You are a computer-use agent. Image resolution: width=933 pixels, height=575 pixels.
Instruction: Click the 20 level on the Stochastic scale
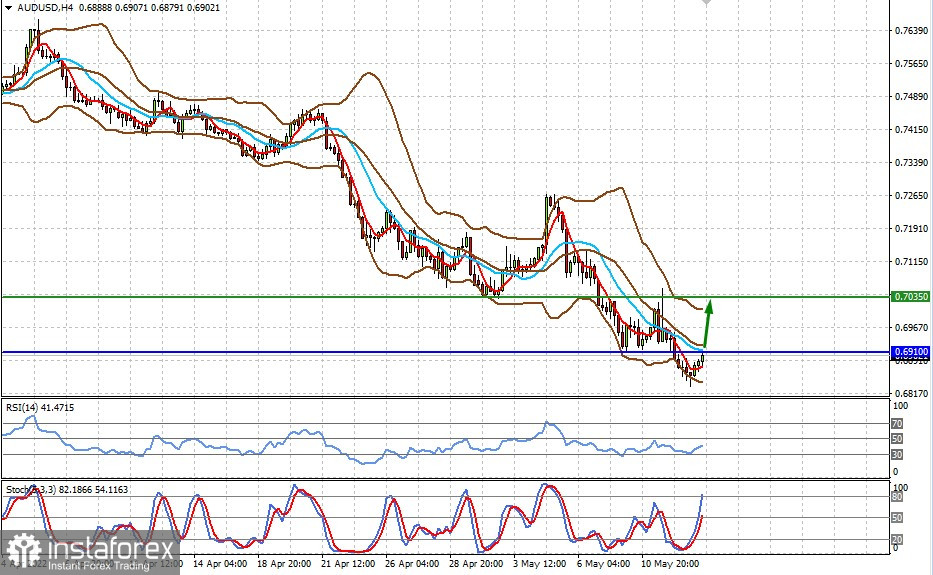pos(897,539)
